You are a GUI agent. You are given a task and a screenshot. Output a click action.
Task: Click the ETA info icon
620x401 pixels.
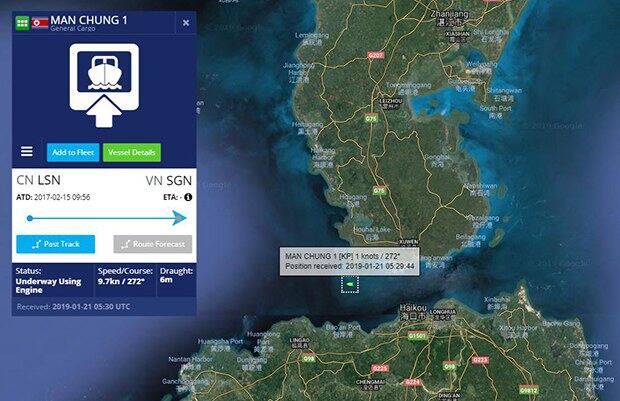188,197
